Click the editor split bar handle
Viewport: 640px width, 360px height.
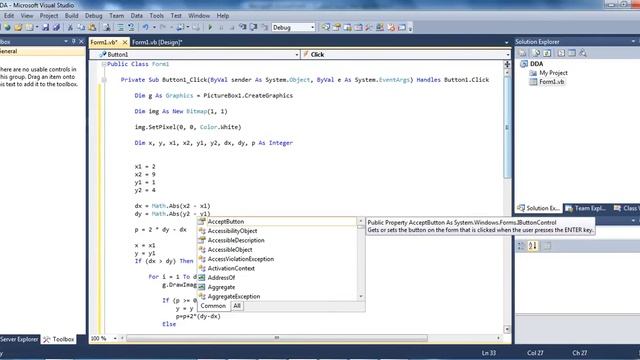click(507, 64)
